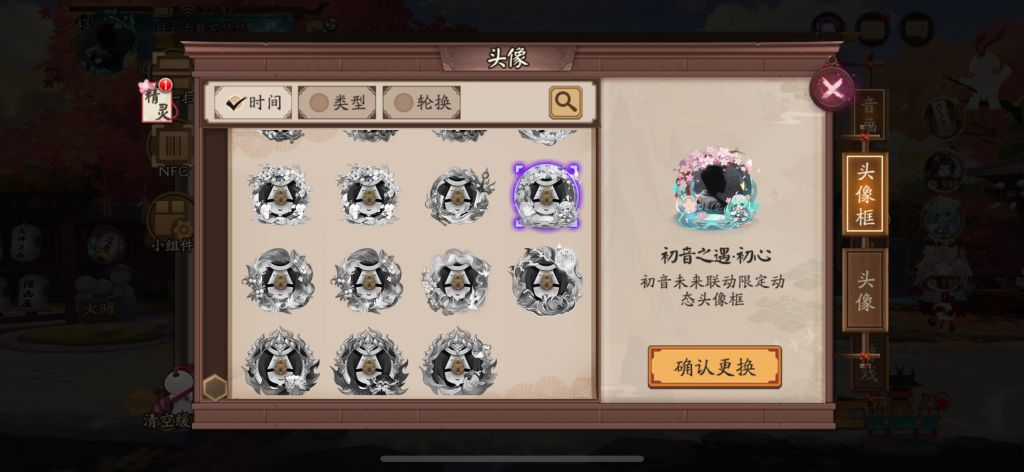The height and width of the screenshot is (472, 1024).
Task: Switch to the 头像框 side tab
Action: [865, 194]
